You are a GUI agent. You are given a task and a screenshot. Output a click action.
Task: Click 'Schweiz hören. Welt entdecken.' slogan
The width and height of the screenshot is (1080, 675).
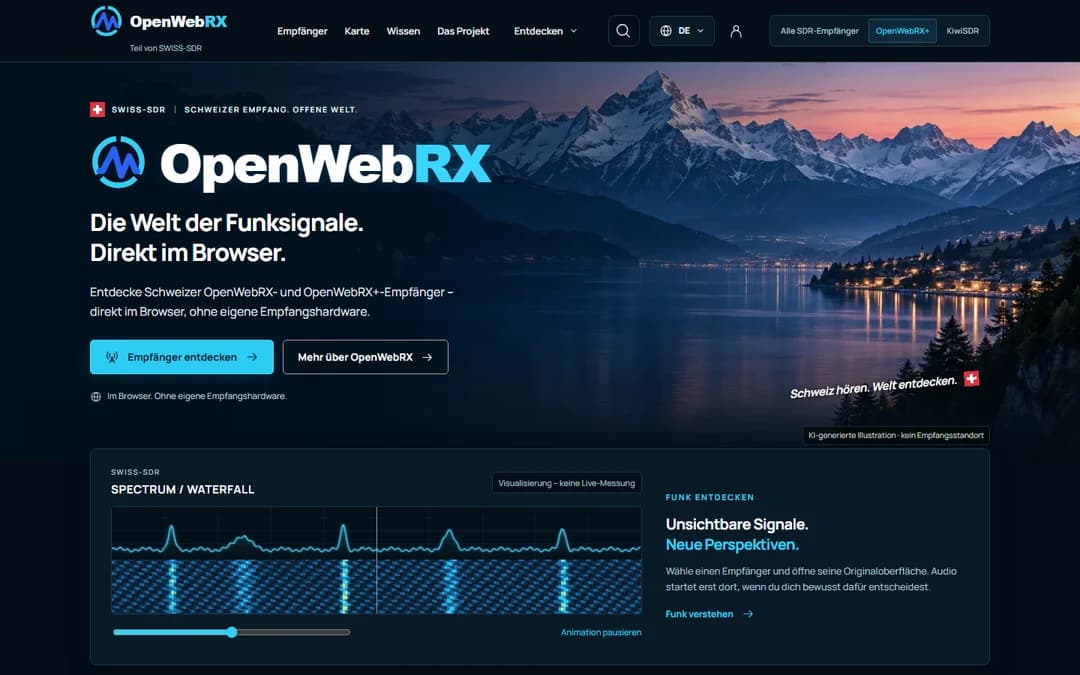coord(873,387)
